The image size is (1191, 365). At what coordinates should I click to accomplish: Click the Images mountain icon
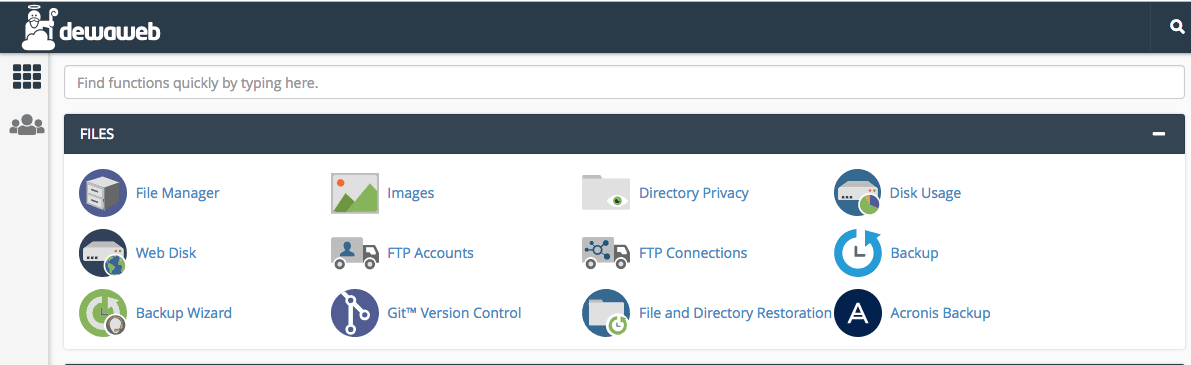pyautogui.click(x=355, y=193)
